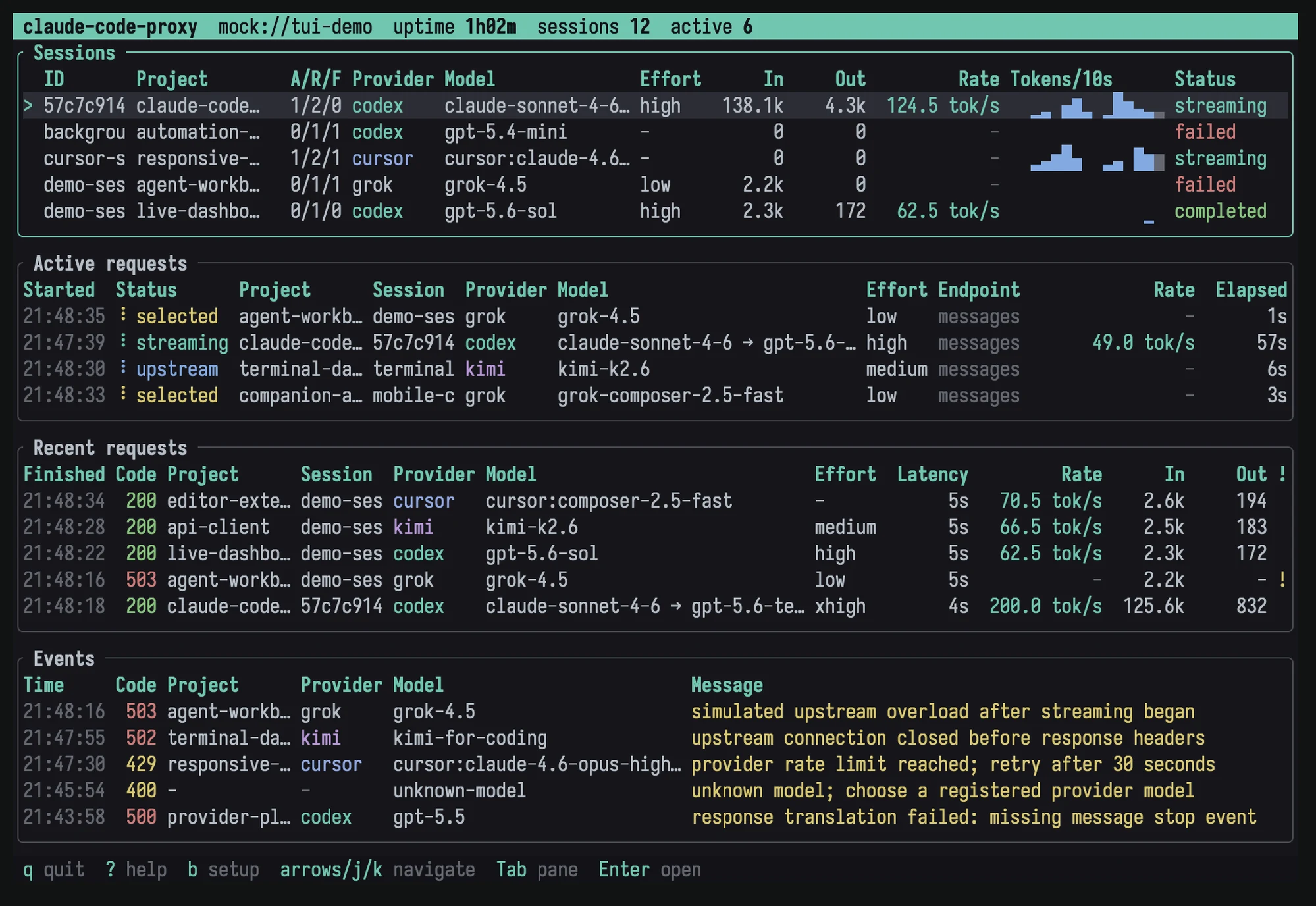Image resolution: width=1316 pixels, height=906 pixels.
Task: Select the event at 21:43:58
Action: click(x=655, y=817)
